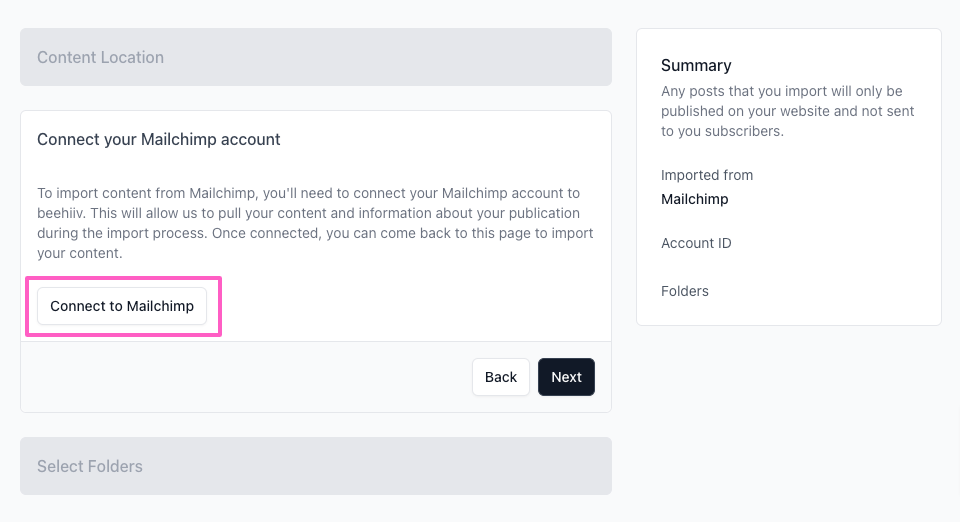
Task: Return with the Back button
Action: tap(501, 377)
